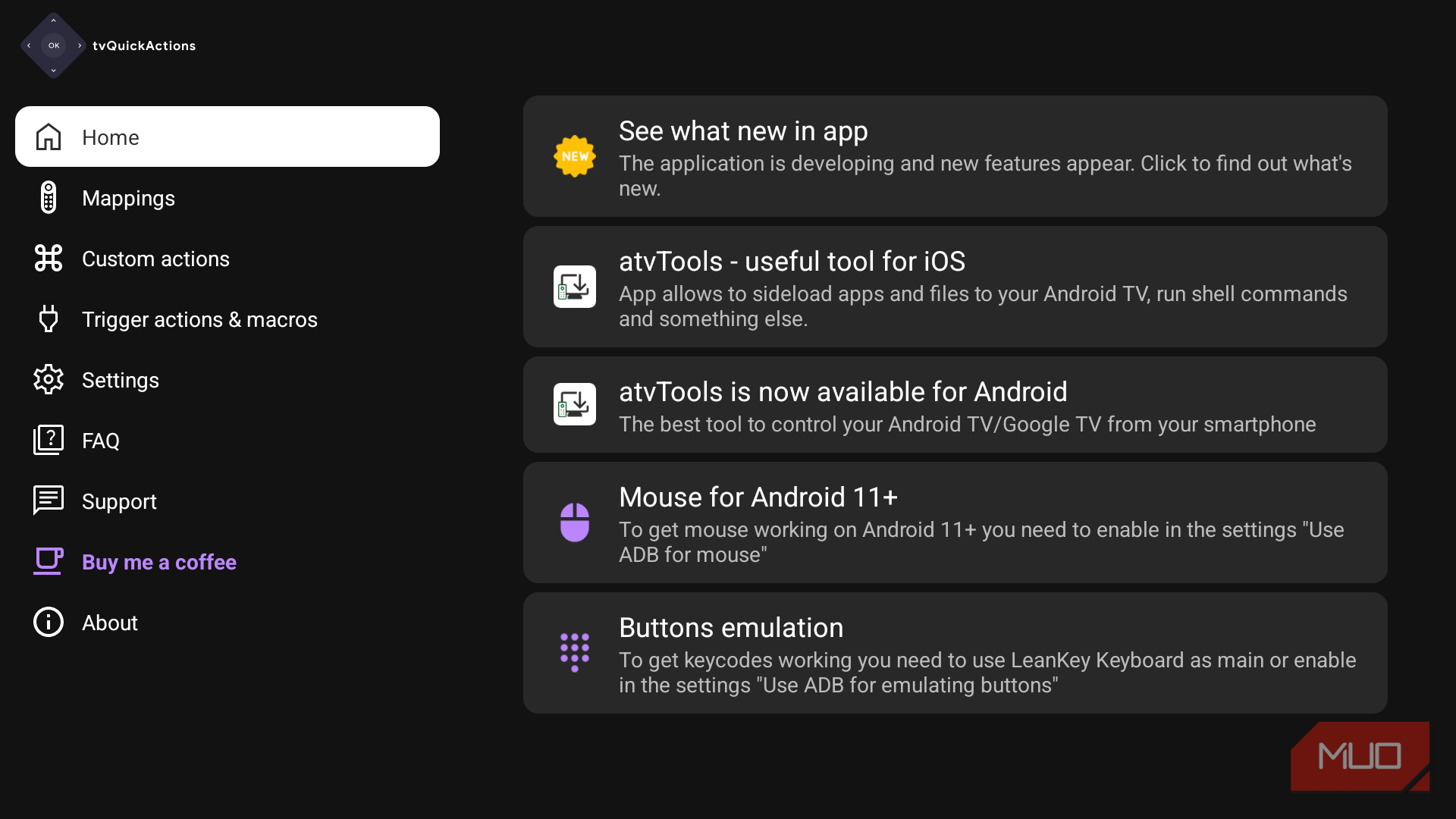The image size is (1456, 819).
Task: Click the Custom actions command-key icon
Action: 49,259
